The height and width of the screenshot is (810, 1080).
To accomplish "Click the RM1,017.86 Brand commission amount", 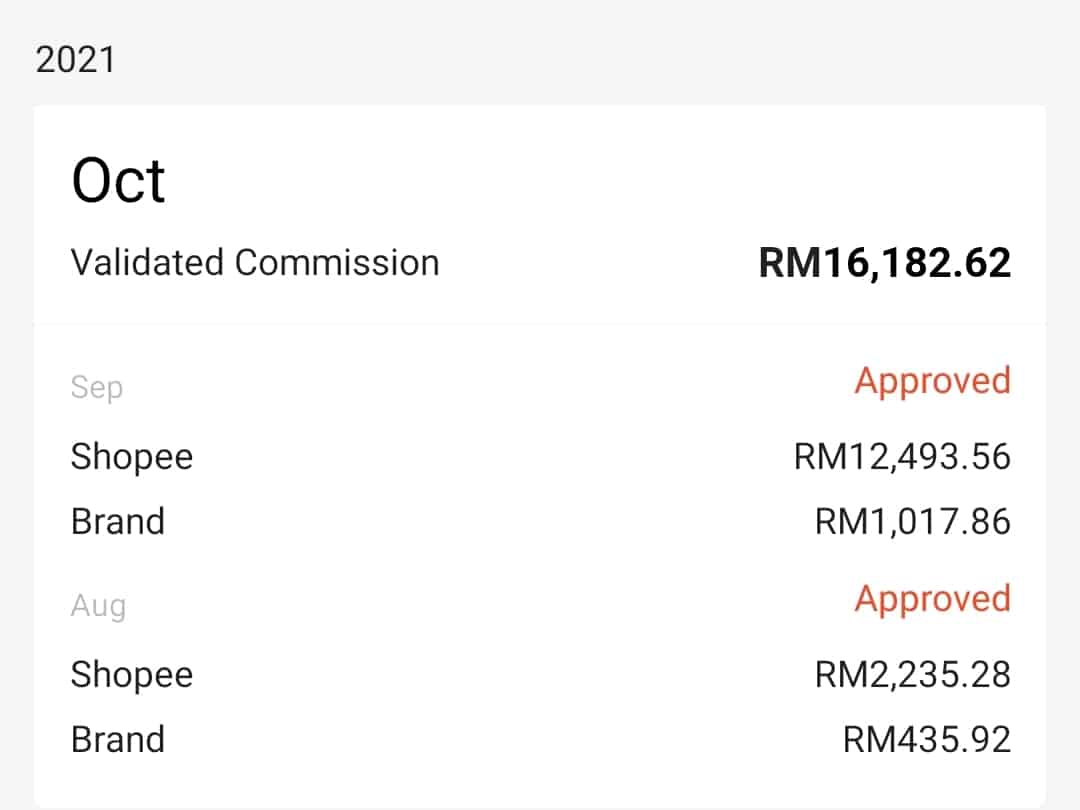I will [x=913, y=522].
